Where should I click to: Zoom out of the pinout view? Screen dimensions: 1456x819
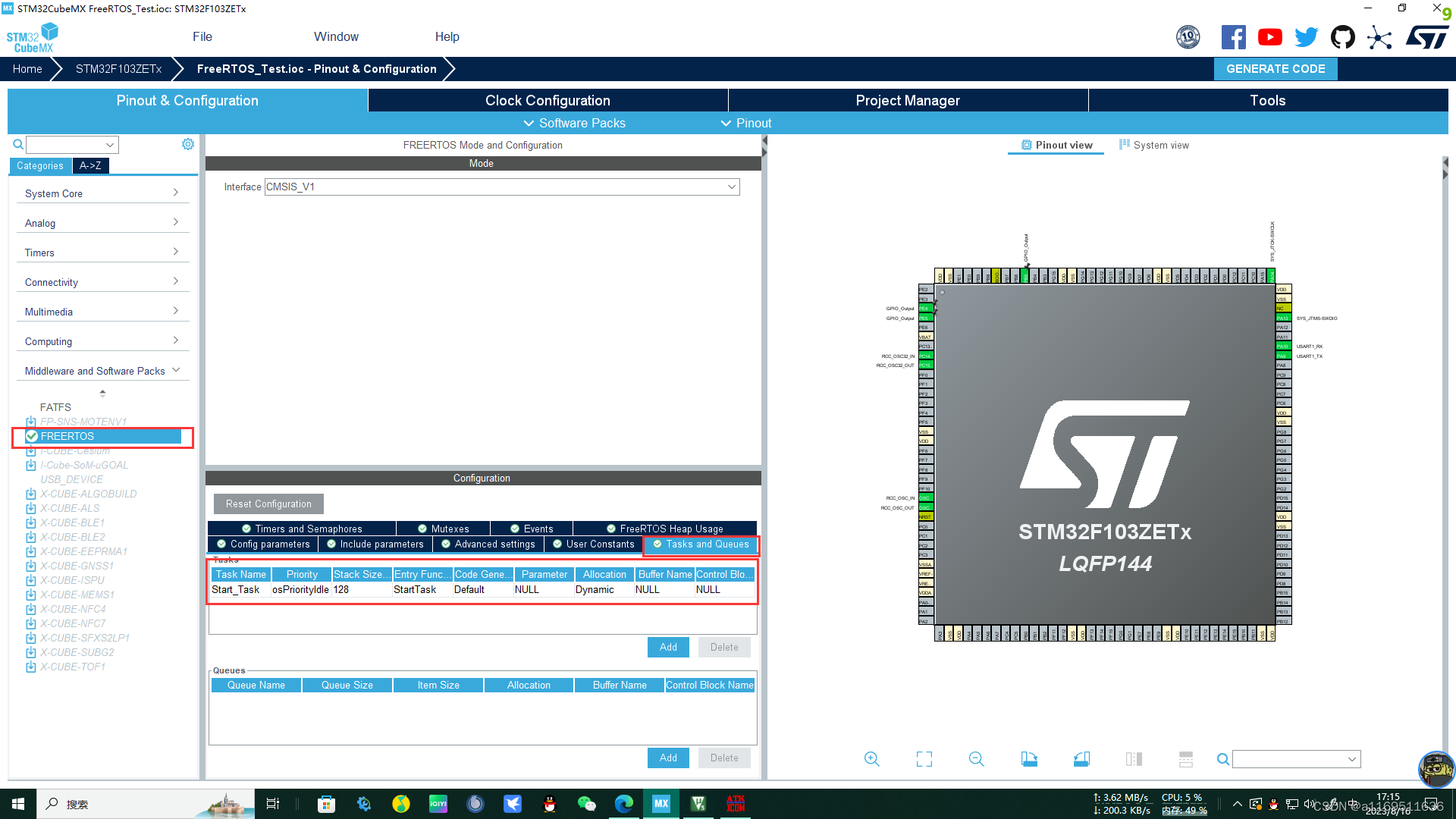(x=976, y=759)
